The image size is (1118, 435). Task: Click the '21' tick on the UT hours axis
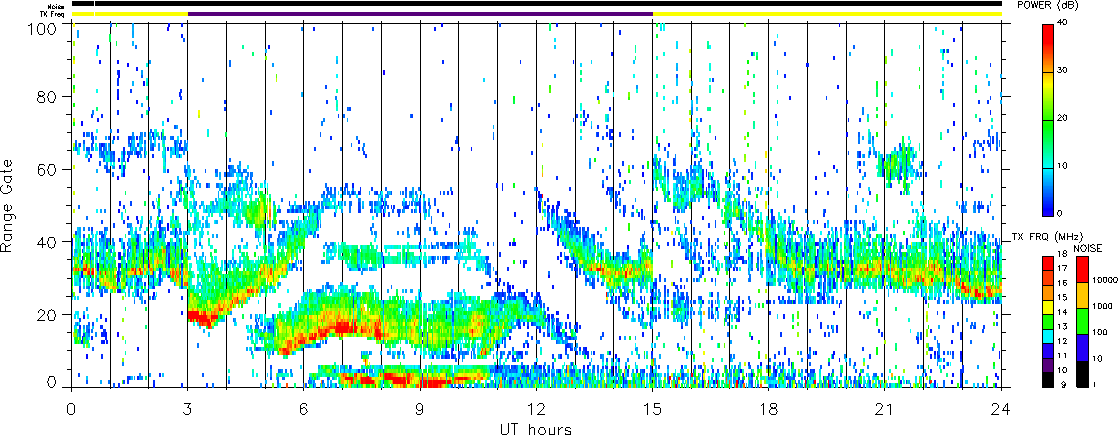pos(885,409)
